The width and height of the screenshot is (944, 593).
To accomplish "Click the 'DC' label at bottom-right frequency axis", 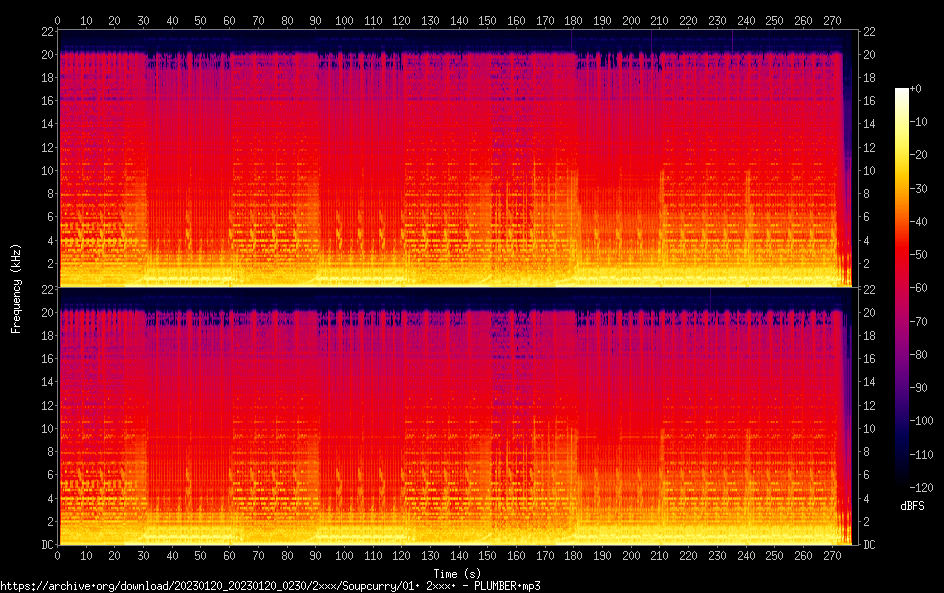I will pyautogui.click(x=870, y=544).
